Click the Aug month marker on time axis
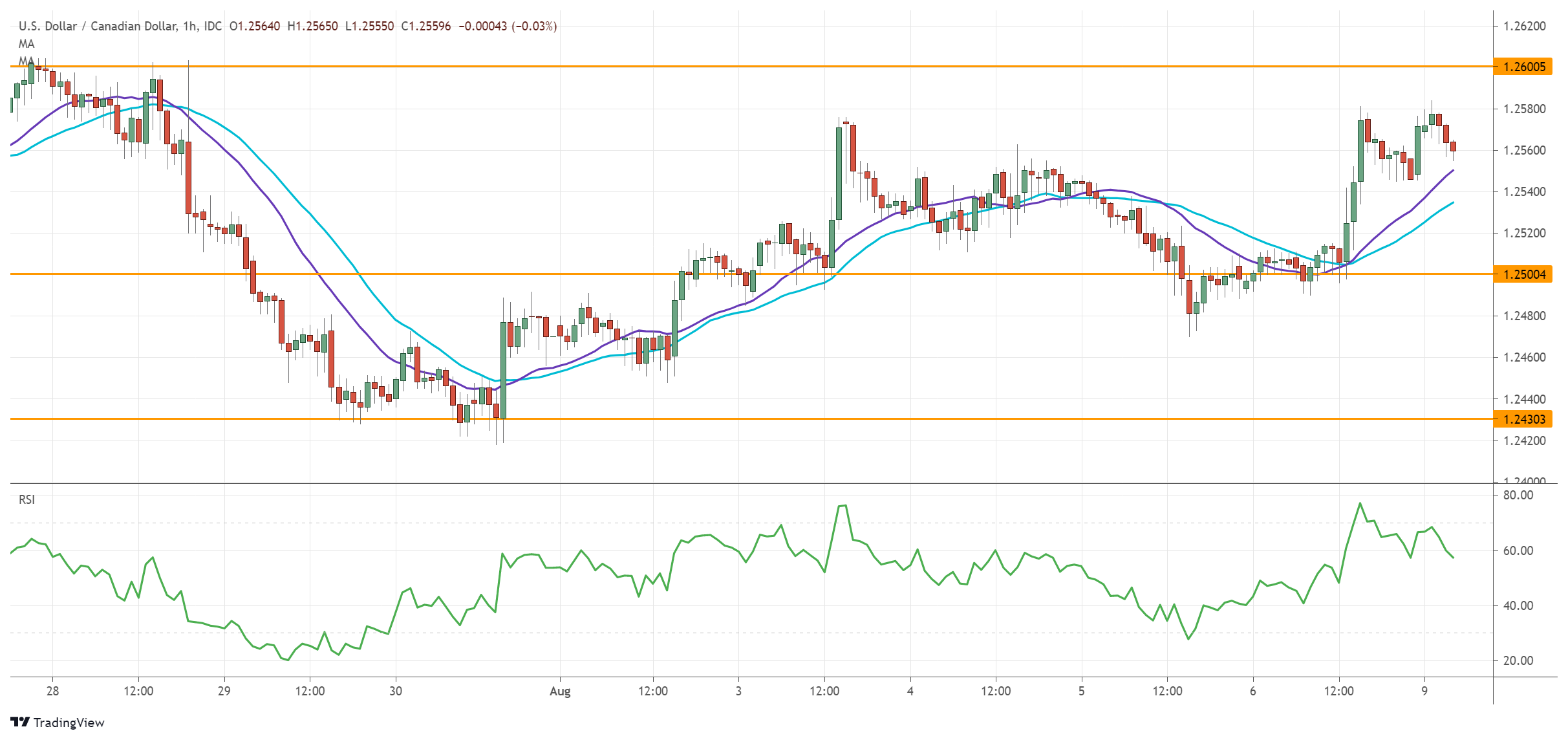Viewport: 1568px width, 740px height. click(x=560, y=691)
